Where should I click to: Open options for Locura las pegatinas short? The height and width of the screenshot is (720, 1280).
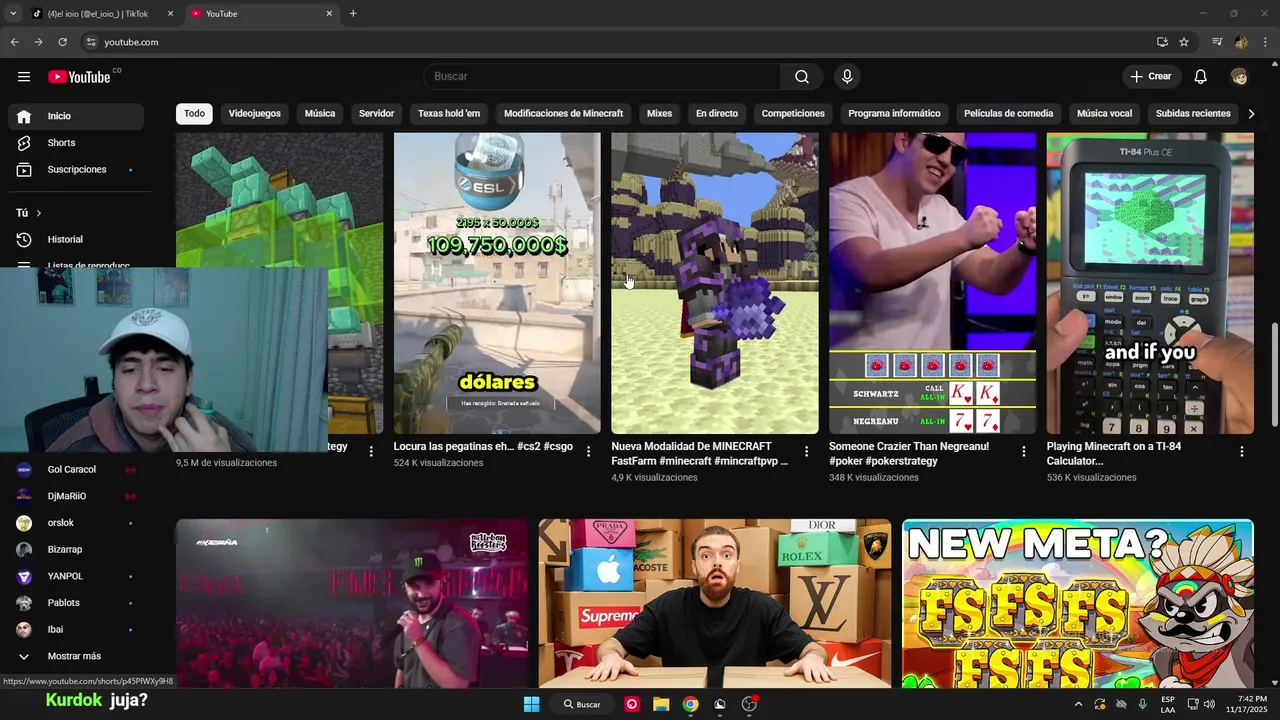588,452
